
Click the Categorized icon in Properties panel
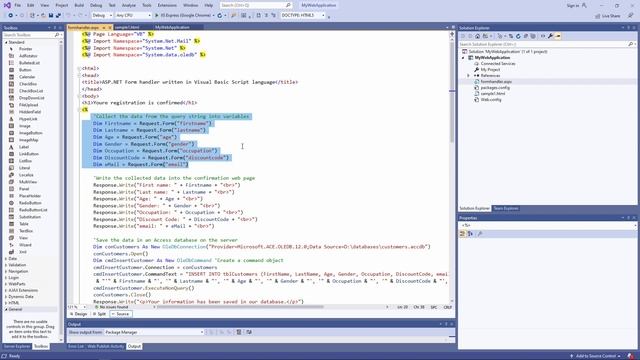[462, 233]
